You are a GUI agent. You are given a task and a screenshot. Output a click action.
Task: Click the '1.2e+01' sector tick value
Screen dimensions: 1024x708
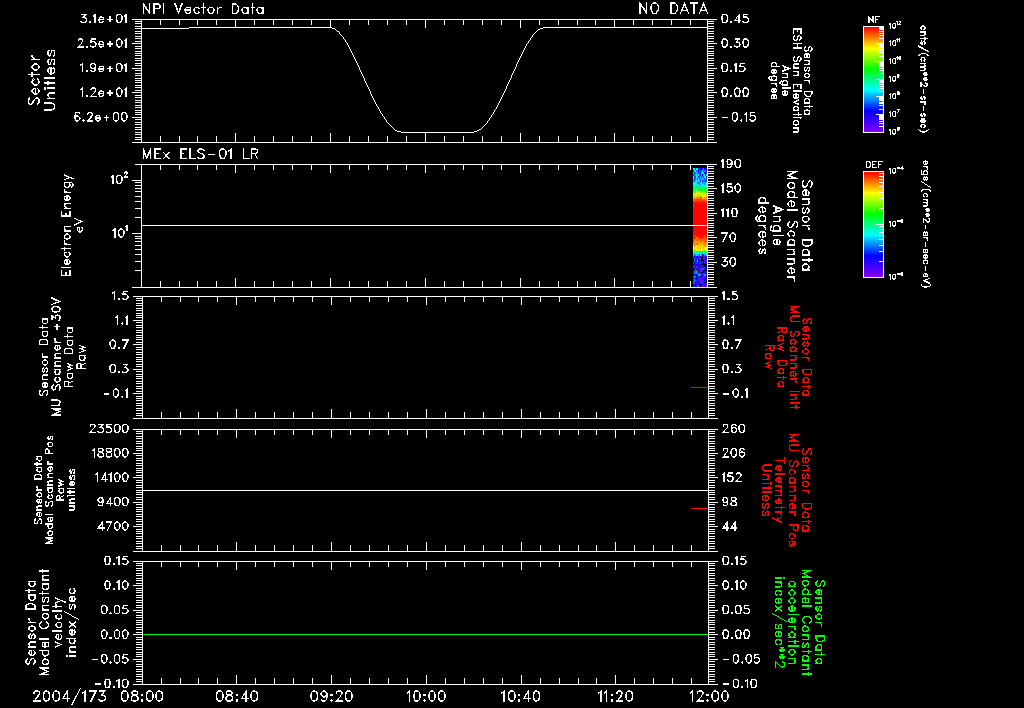point(103,93)
